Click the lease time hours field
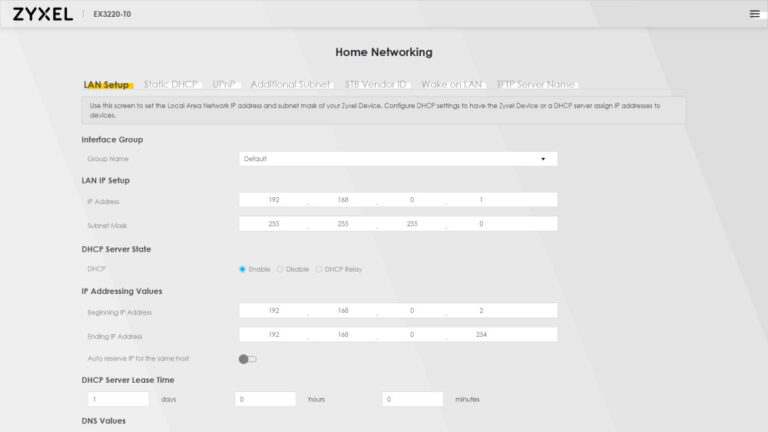The image size is (768, 432). [265, 399]
